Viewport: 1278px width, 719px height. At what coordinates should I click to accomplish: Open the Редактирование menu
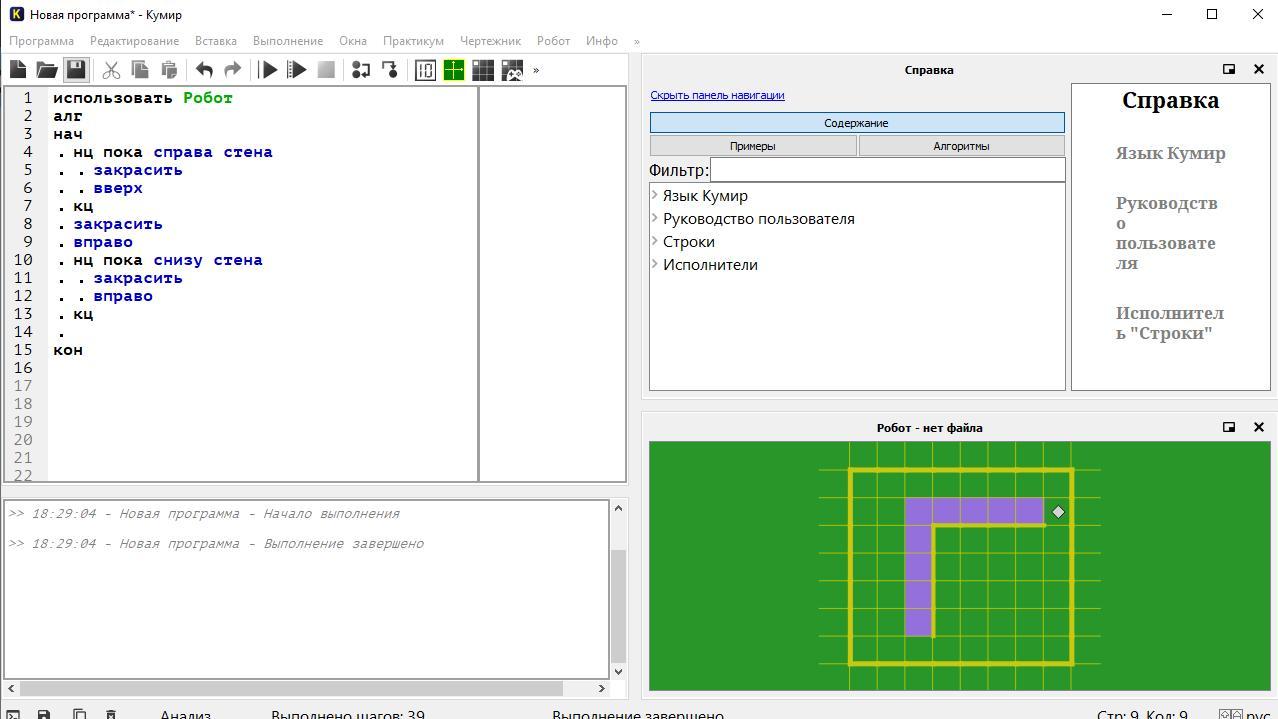134,41
